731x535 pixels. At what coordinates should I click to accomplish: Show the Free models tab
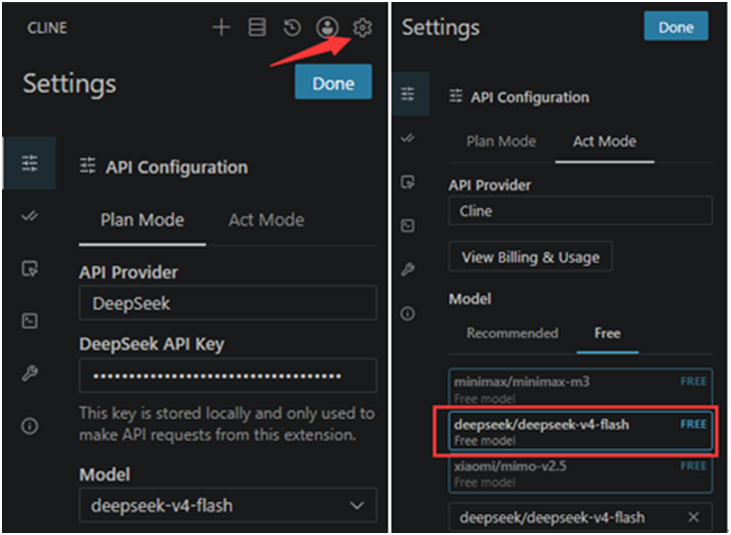607,333
